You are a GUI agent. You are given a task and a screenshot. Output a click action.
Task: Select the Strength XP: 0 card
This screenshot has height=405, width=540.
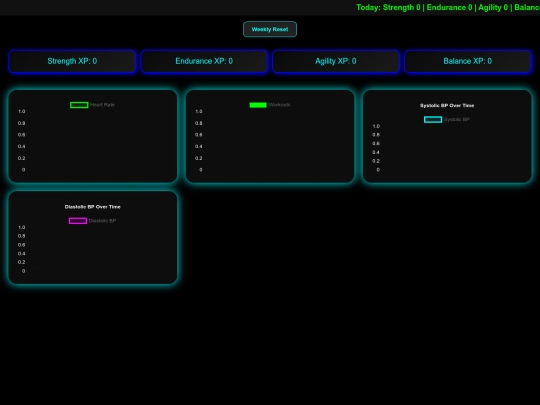(x=72, y=61)
